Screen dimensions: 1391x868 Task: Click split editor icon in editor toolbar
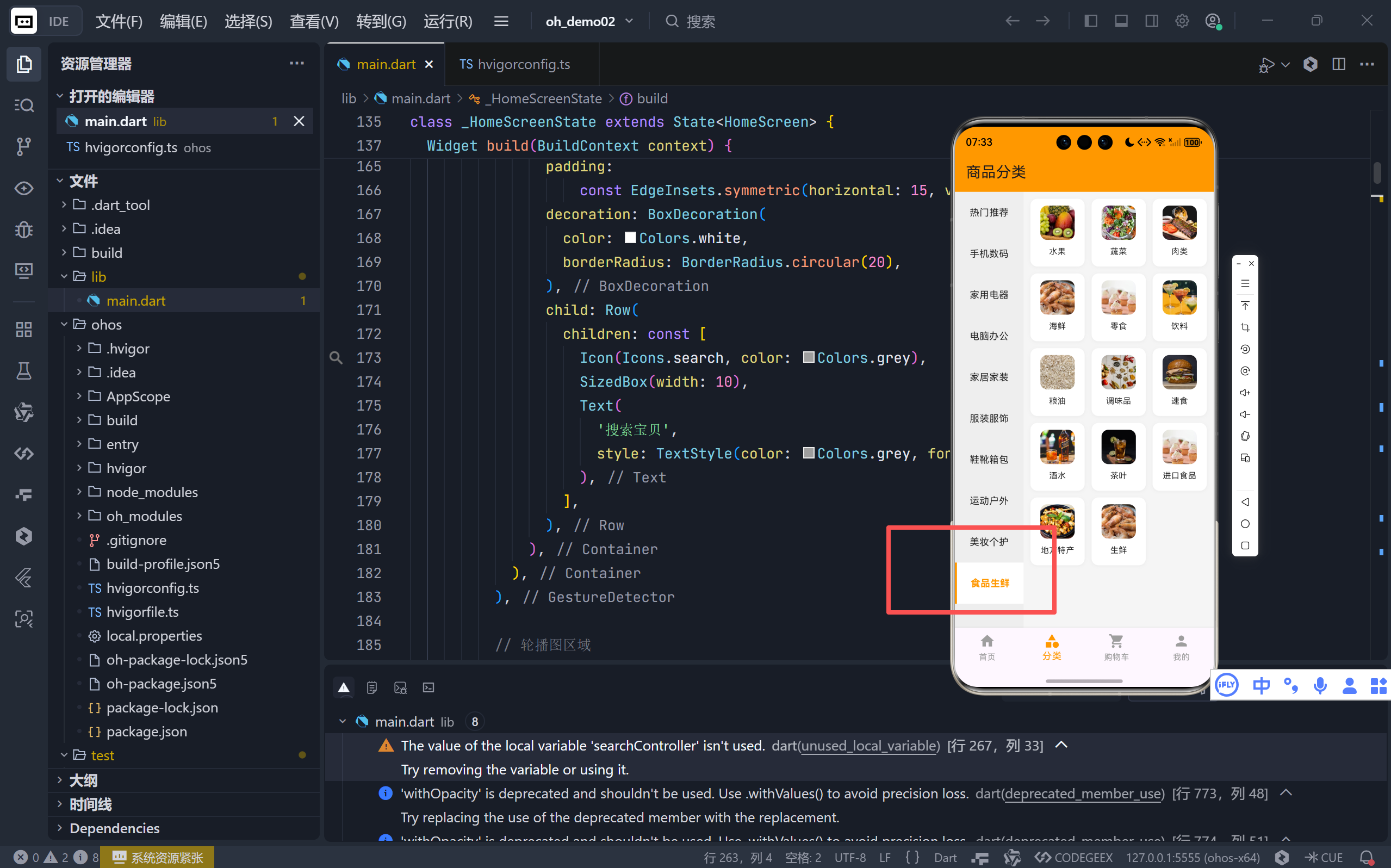point(1339,64)
